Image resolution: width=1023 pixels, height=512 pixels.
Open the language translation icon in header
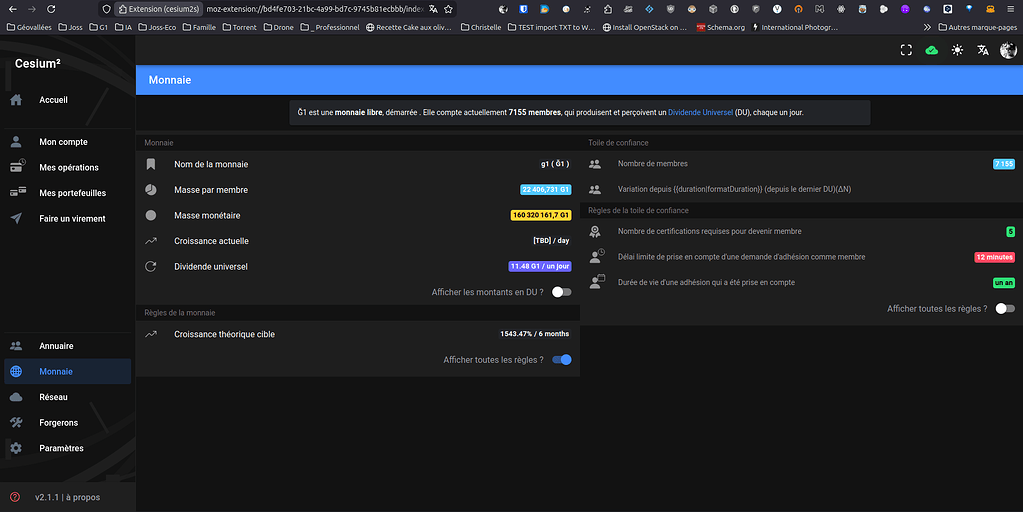[983, 50]
